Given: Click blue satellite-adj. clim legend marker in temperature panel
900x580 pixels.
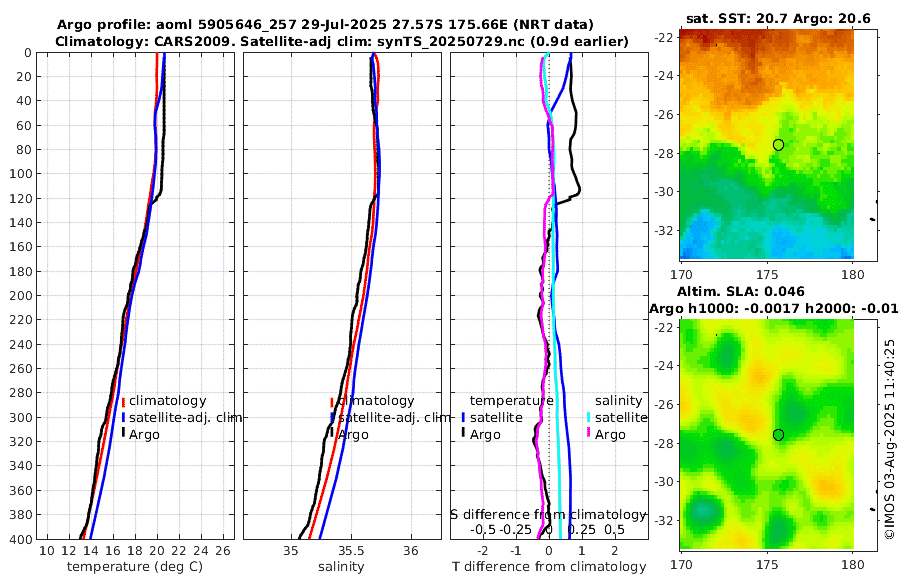Looking at the screenshot, I should click(123, 417).
